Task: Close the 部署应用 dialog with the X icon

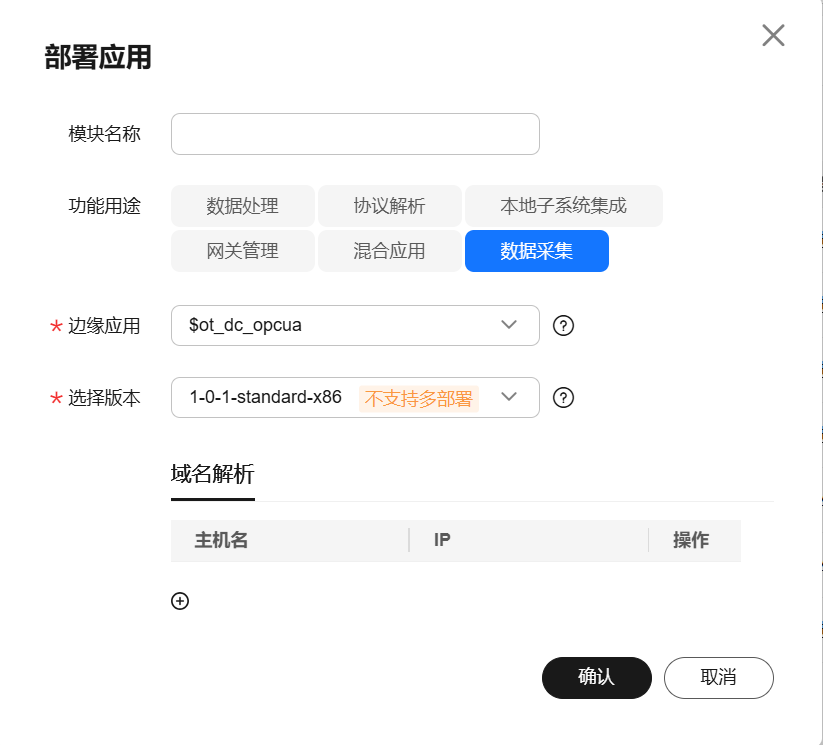Action: tap(773, 36)
